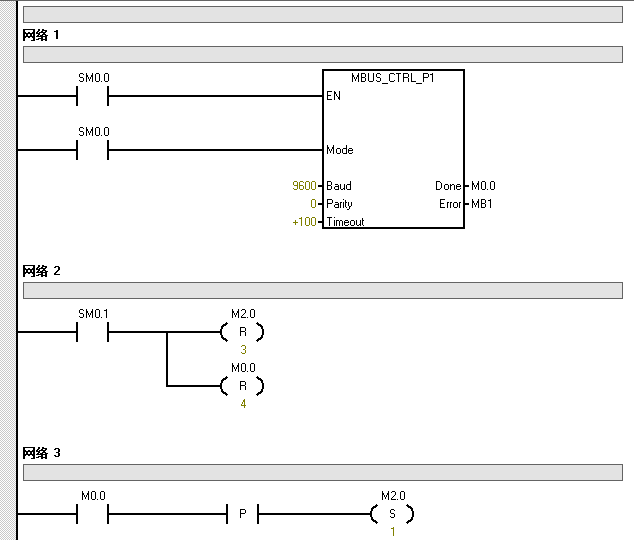Click the Baud value 9600
The height and width of the screenshot is (540, 634).
[303, 186]
